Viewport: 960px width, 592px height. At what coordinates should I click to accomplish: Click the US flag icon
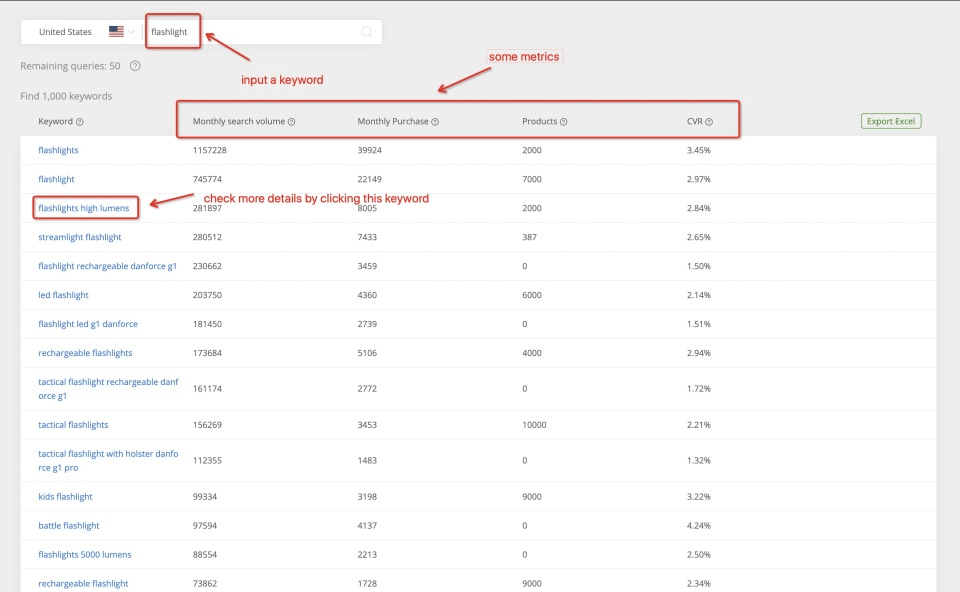116,32
